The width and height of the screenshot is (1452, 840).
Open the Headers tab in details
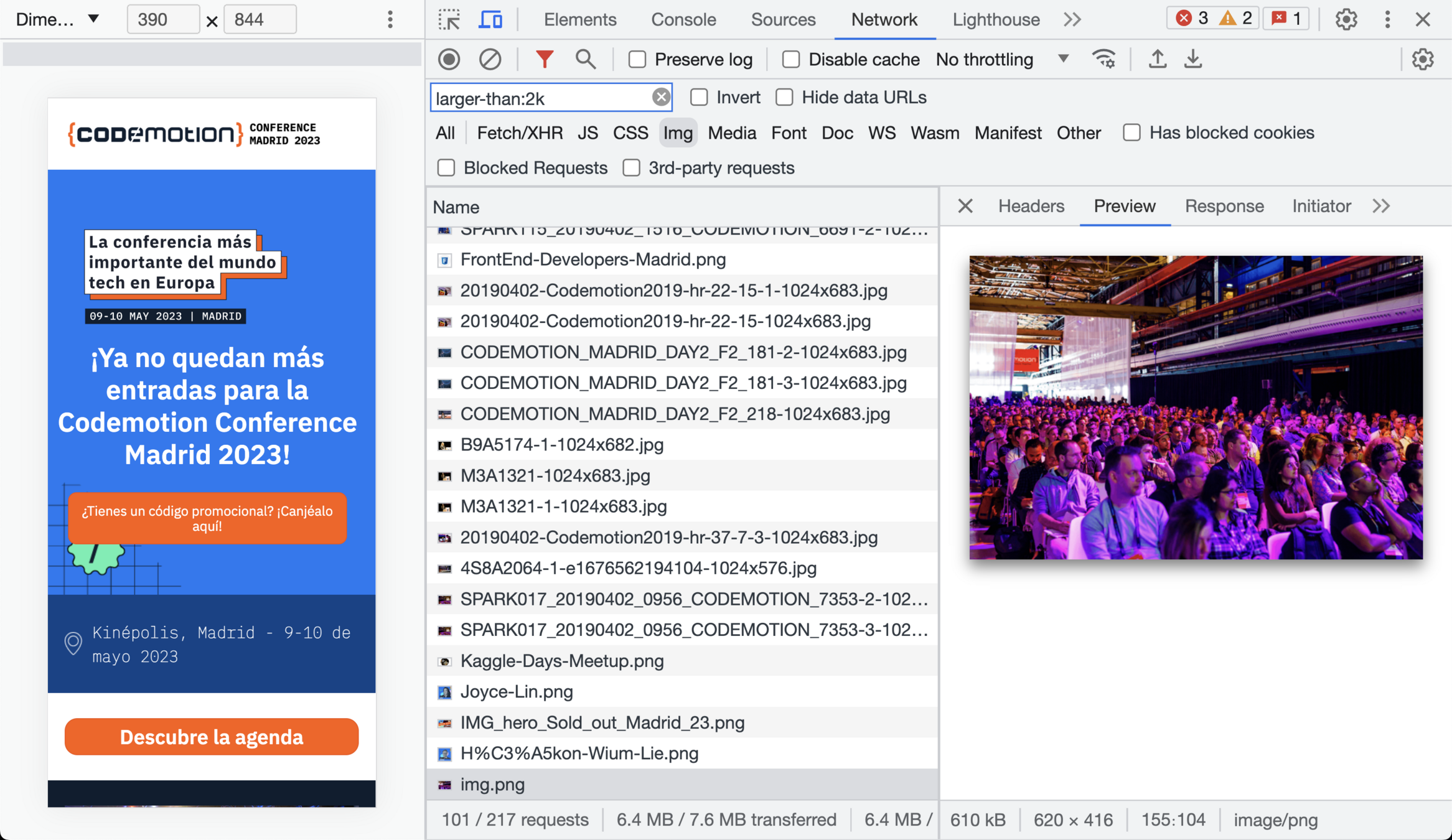pyautogui.click(x=1031, y=206)
